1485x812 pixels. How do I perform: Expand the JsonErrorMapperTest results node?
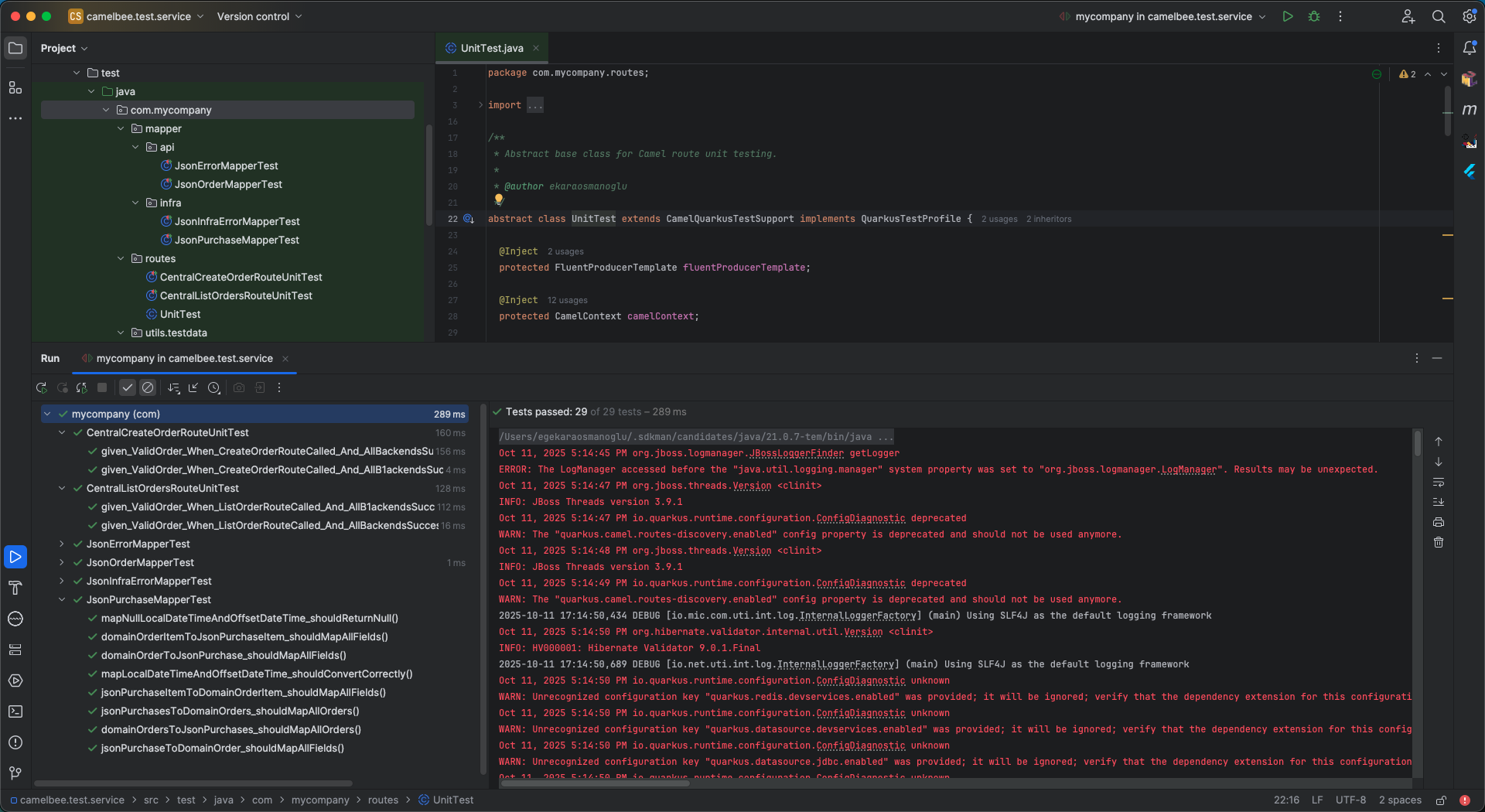tap(63, 544)
